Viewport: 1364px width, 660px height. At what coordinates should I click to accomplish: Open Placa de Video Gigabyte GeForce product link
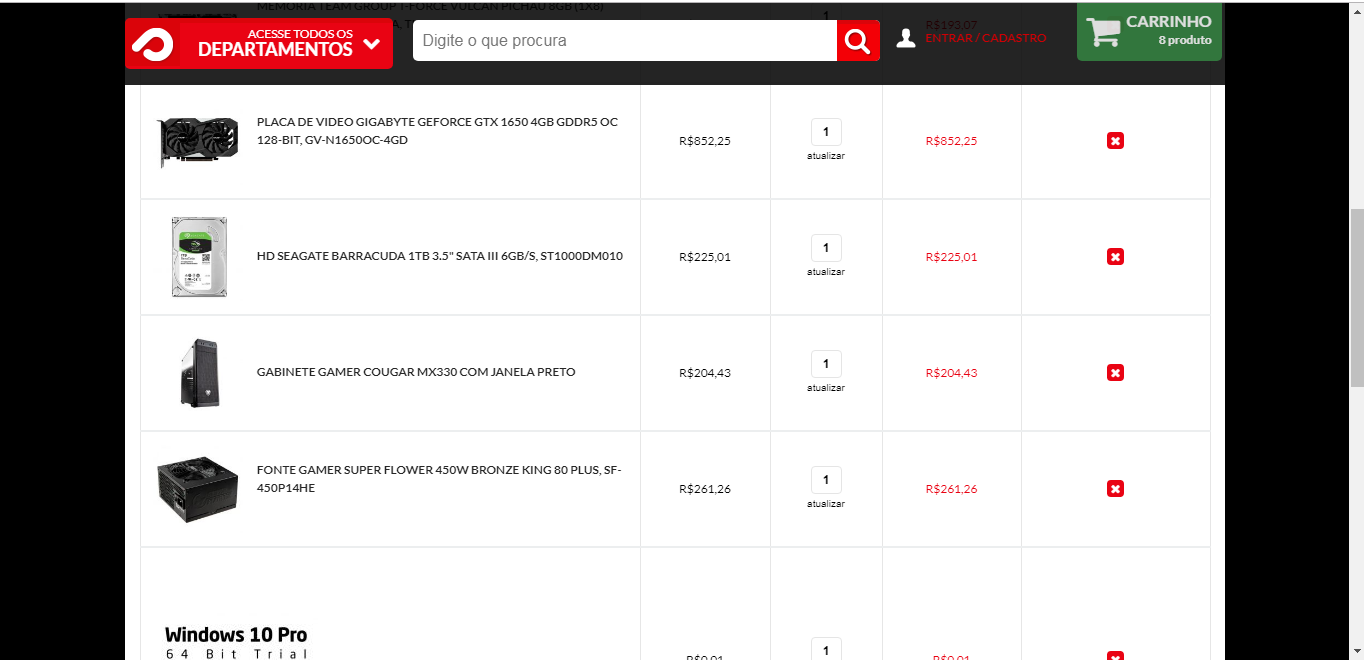coord(437,131)
